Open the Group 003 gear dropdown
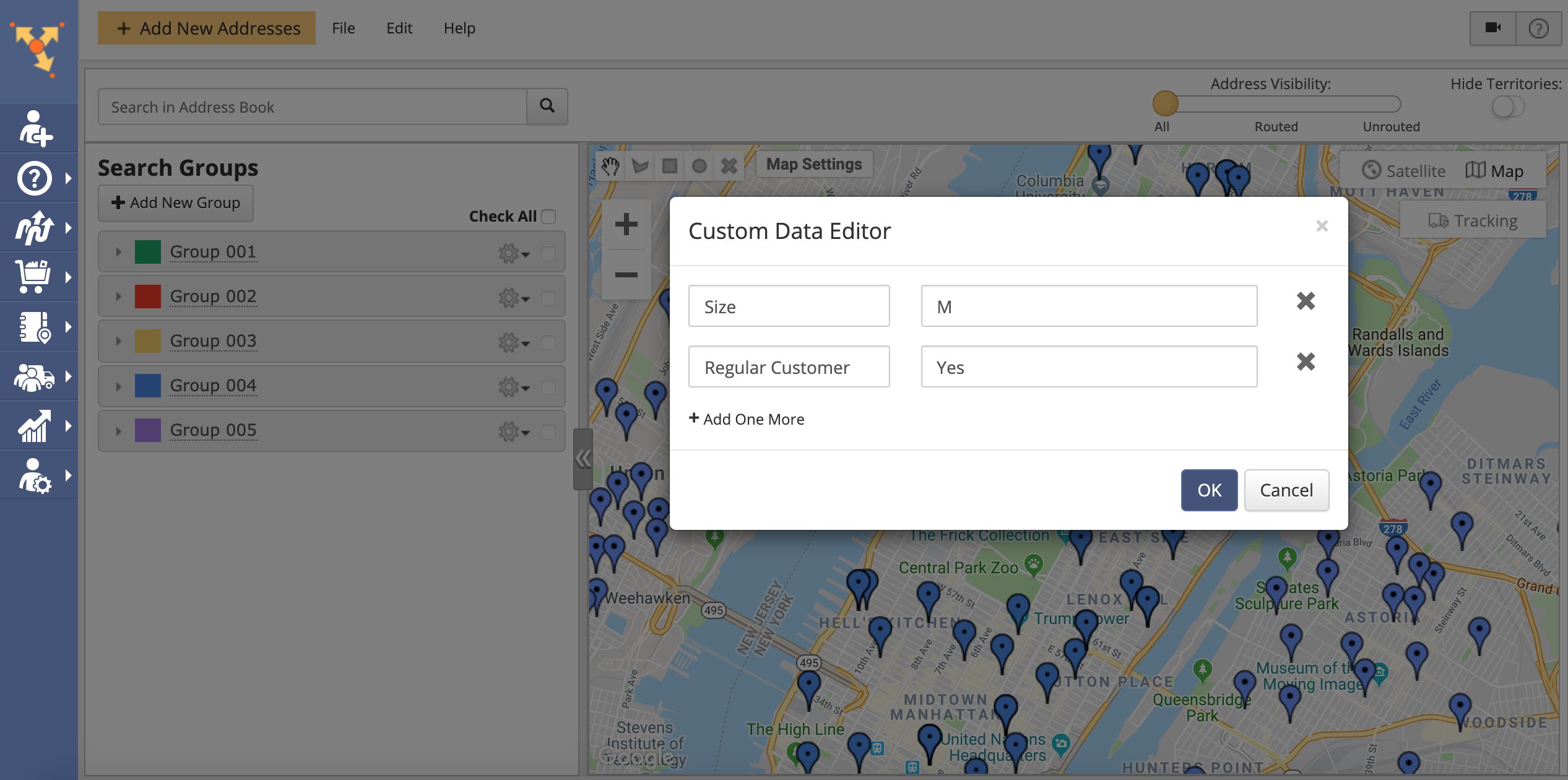1568x780 pixels. tap(514, 342)
